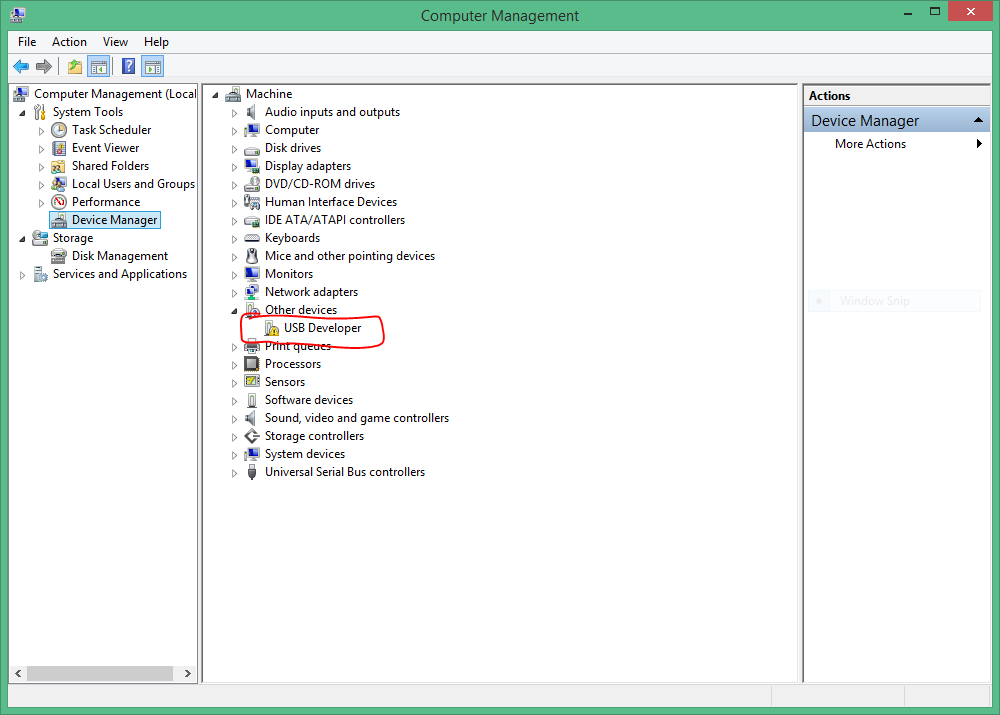Click the Sound, video and game controllers icon
1000x715 pixels.
coord(252,418)
